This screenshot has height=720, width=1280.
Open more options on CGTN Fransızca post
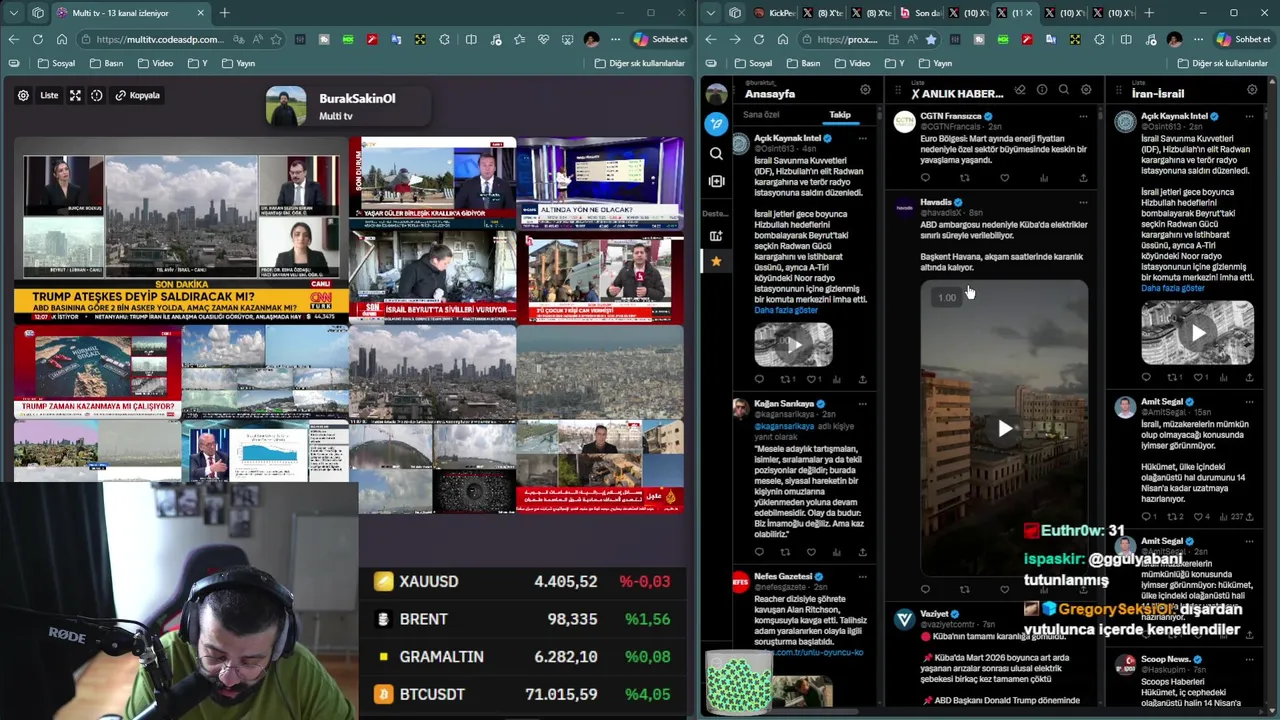pos(1083,116)
